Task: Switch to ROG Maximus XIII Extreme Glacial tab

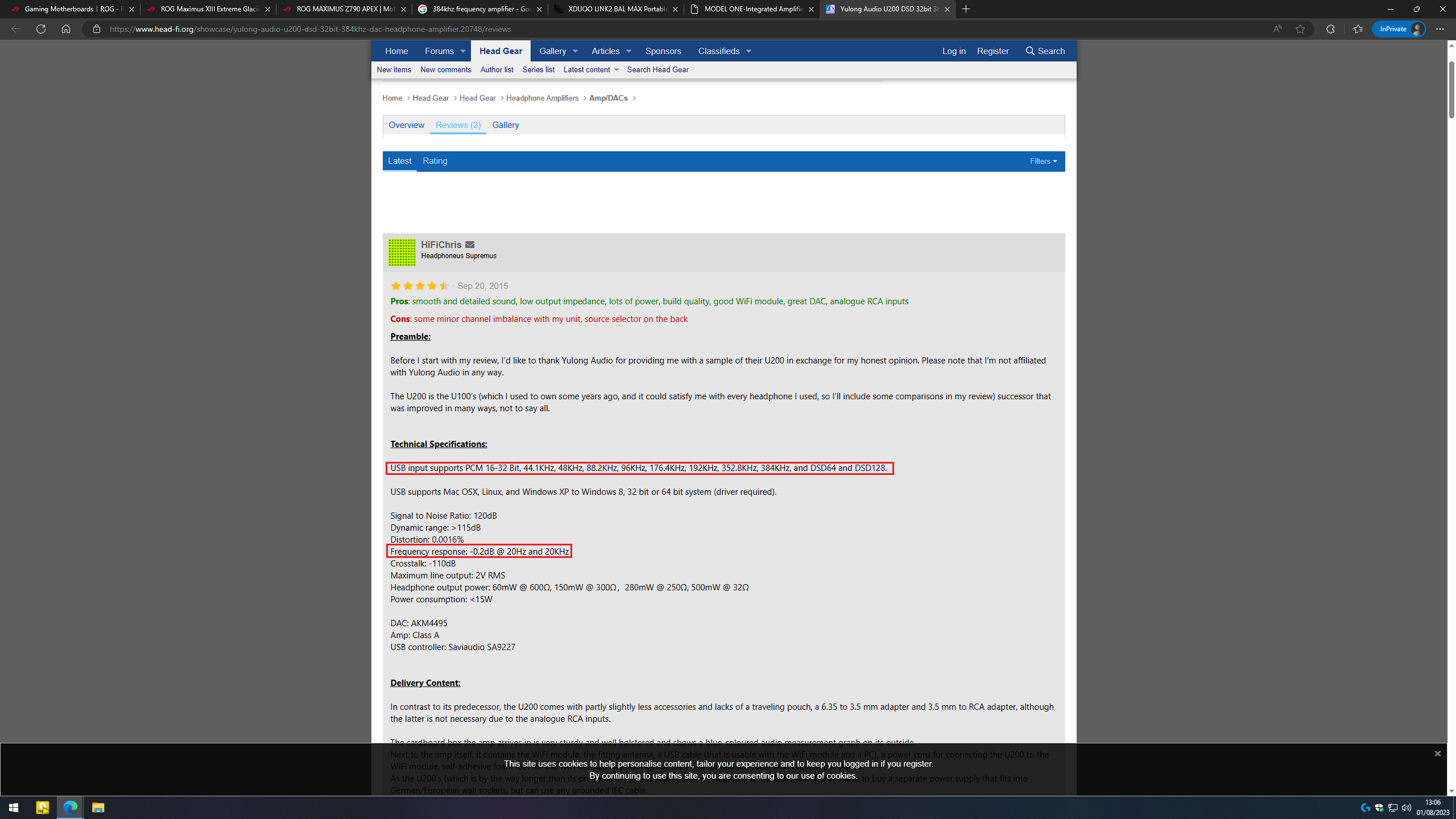Action: (x=208, y=9)
